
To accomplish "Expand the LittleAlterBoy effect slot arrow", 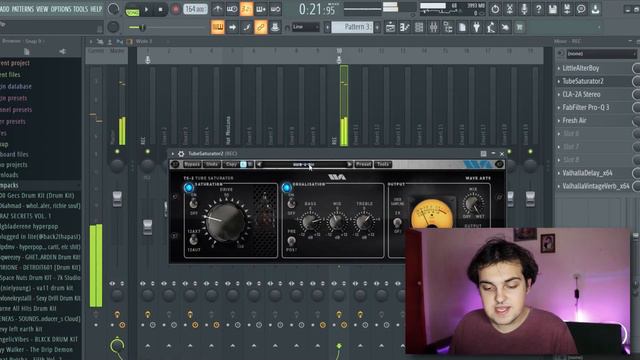I will (x=558, y=68).
